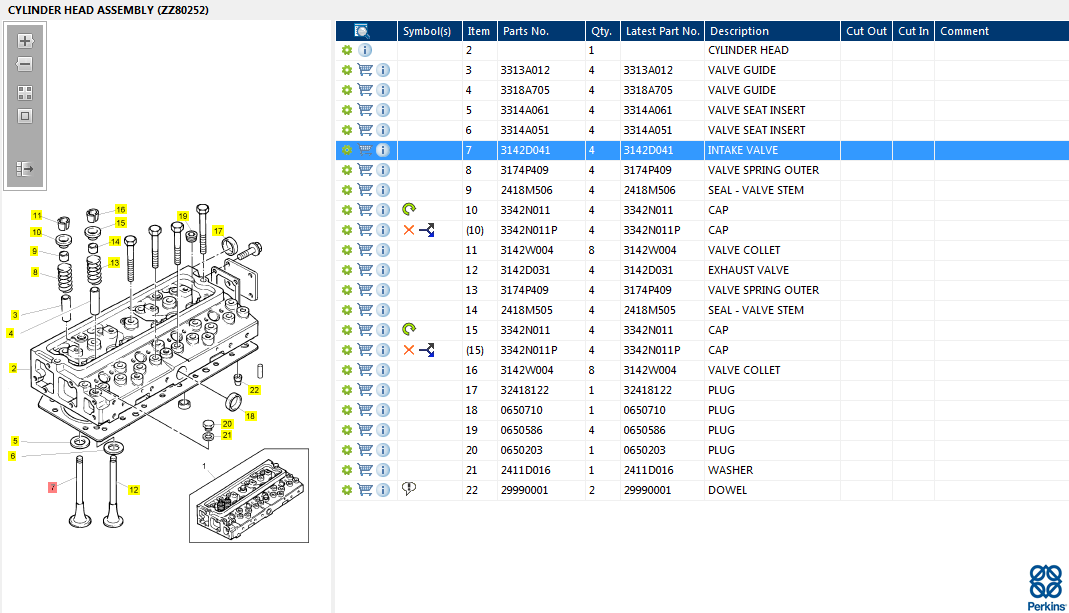Viewport: 1069px width, 613px height.
Task: Add VALVE GUIDE 3313A012 to cart
Action: pyautogui.click(x=365, y=70)
